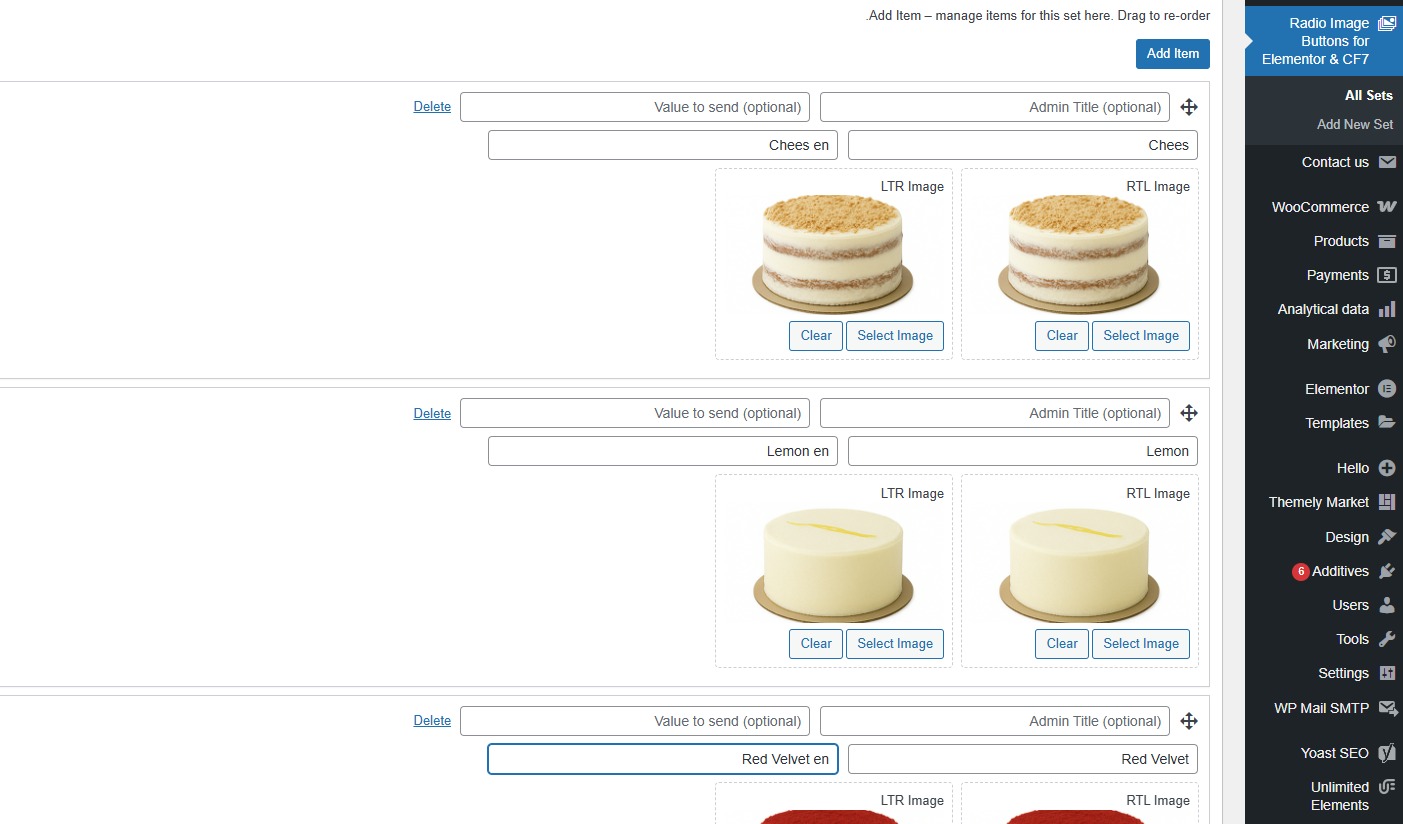Open Additives with the red notification badge
The width and height of the screenshot is (1403, 824).
(x=1343, y=571)
